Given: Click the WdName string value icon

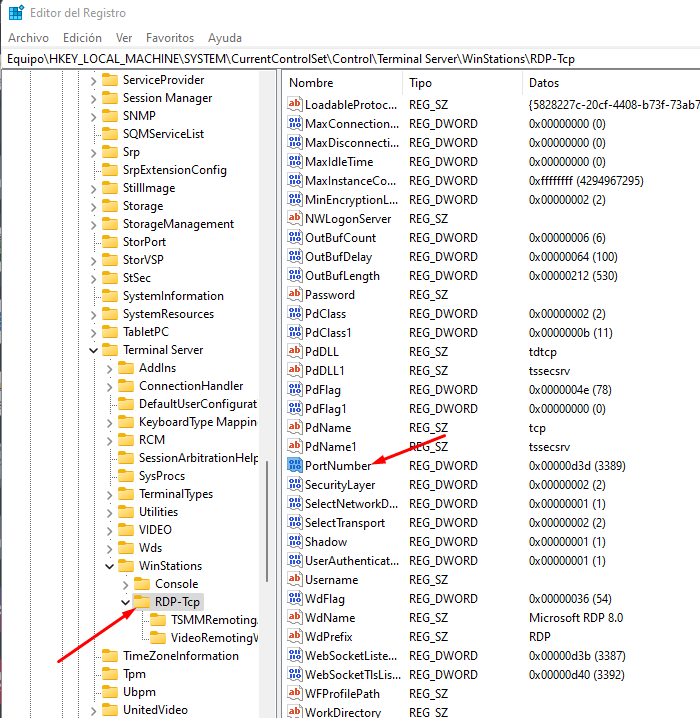Looking at the screenshot, I should point(295,618).
